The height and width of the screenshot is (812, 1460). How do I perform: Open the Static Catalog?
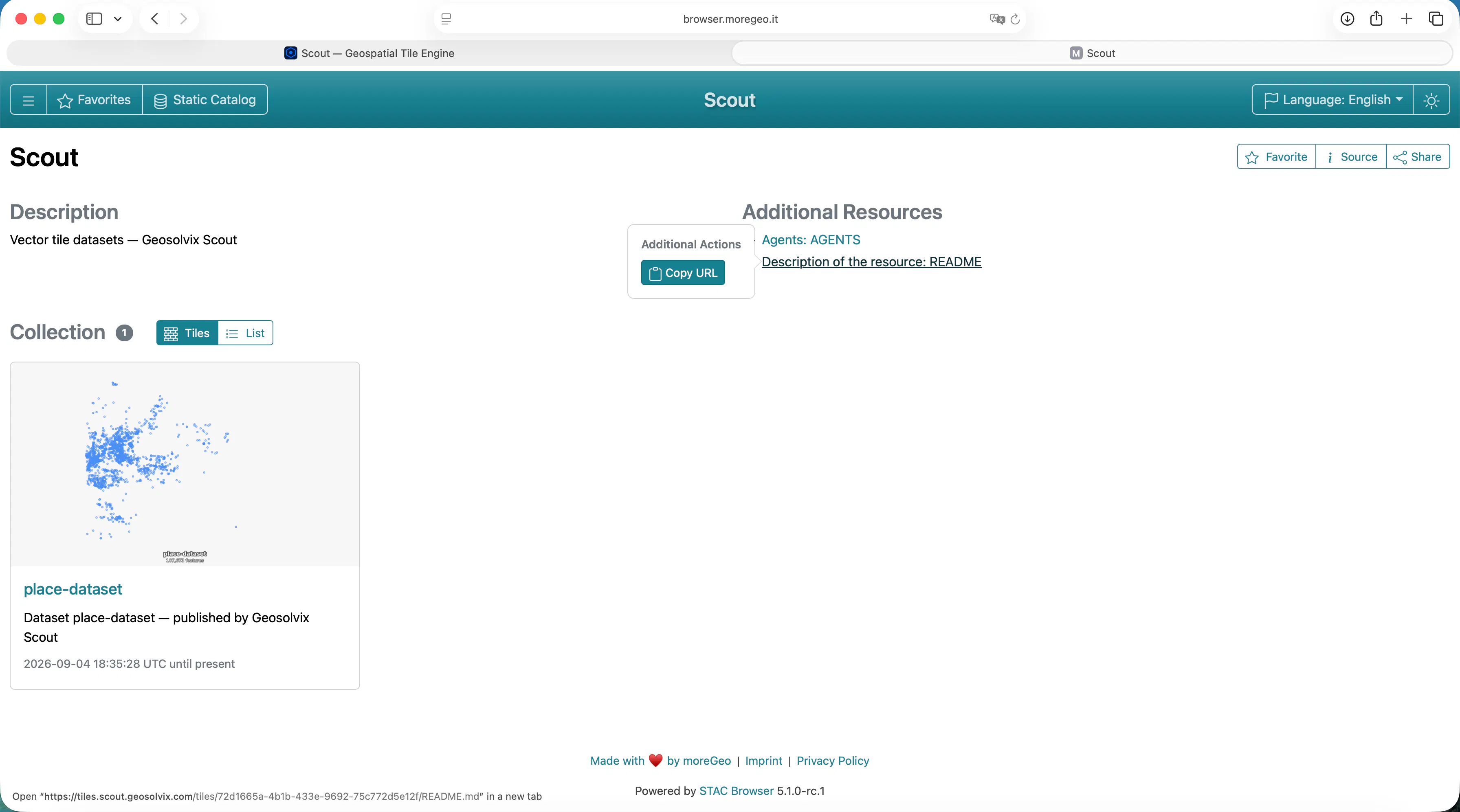click(x=205, y=100)
